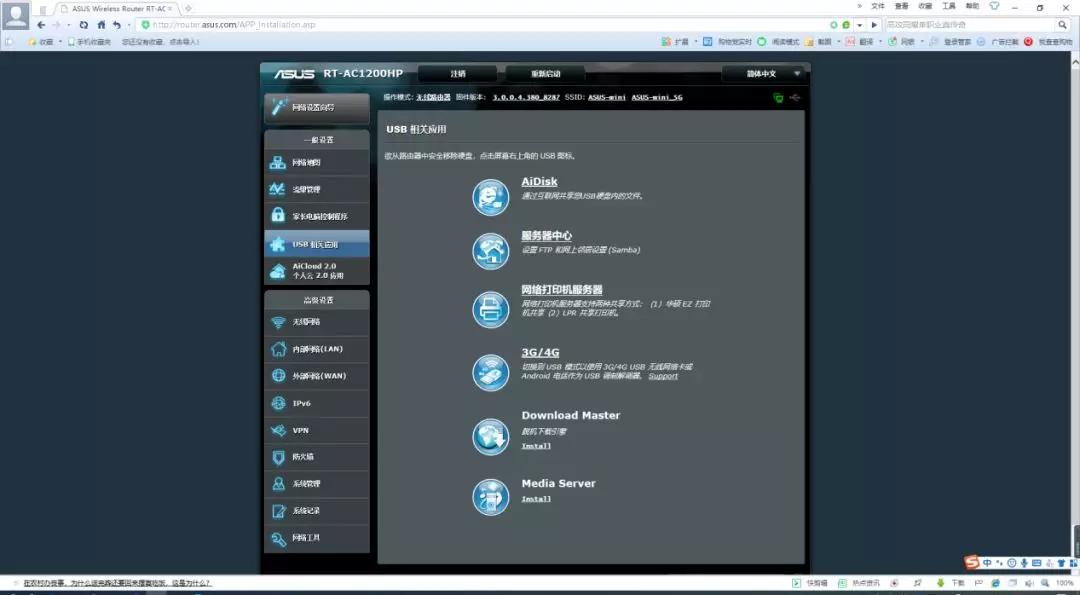Click the 无线路由器 operation mode link
Viewport: 1080px width, 595px height.
[434, 98]
